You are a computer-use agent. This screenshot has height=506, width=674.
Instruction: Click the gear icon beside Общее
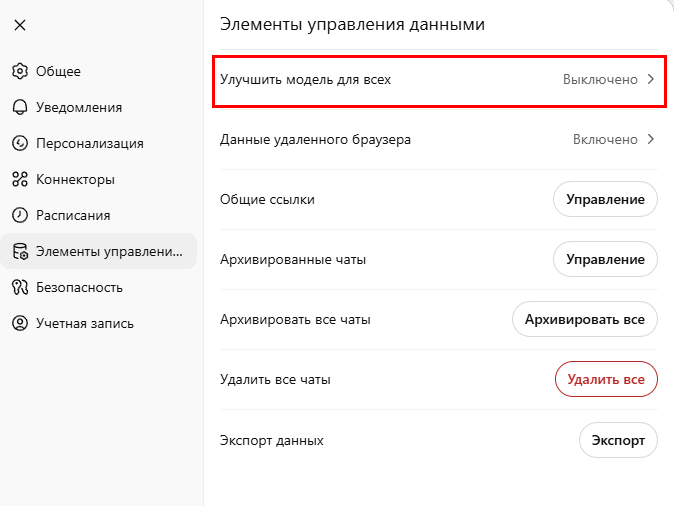pos(19,71)
